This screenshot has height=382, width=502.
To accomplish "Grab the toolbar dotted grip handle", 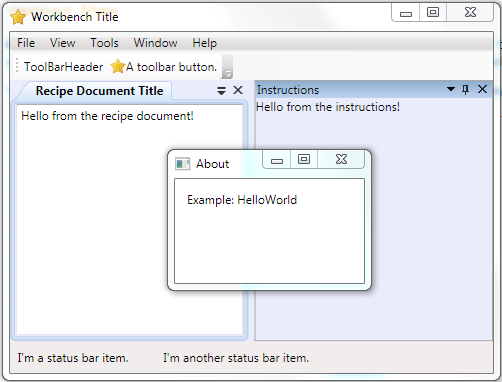I will coord(17,66).
